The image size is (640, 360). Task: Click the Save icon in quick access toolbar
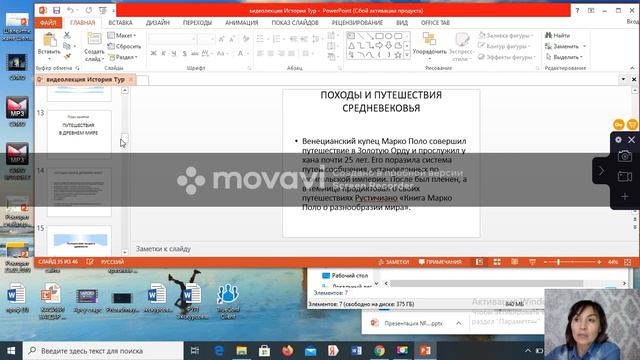tap(57, 10)
